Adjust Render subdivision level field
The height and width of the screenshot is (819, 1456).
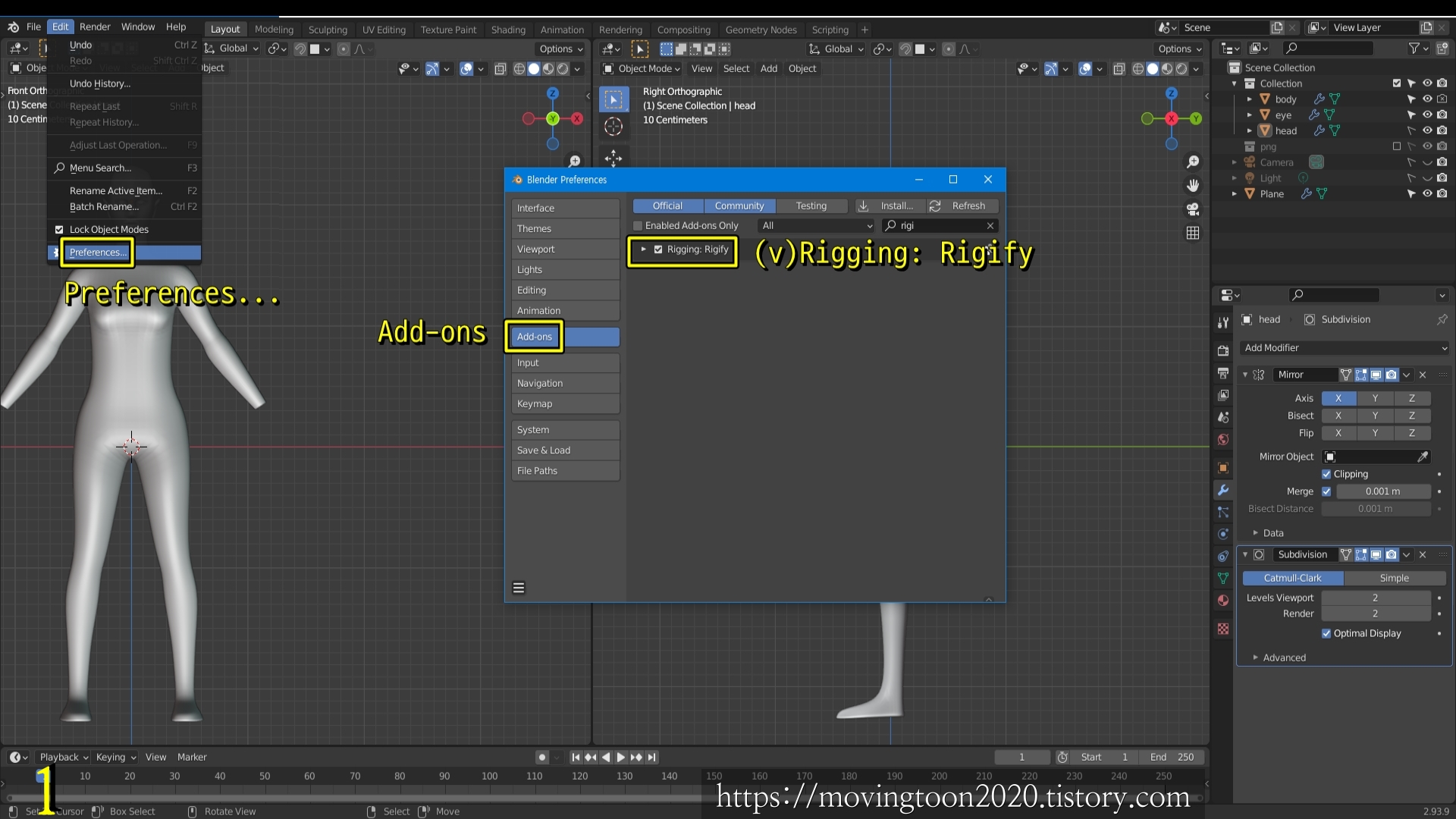(x=1375, y=613)
